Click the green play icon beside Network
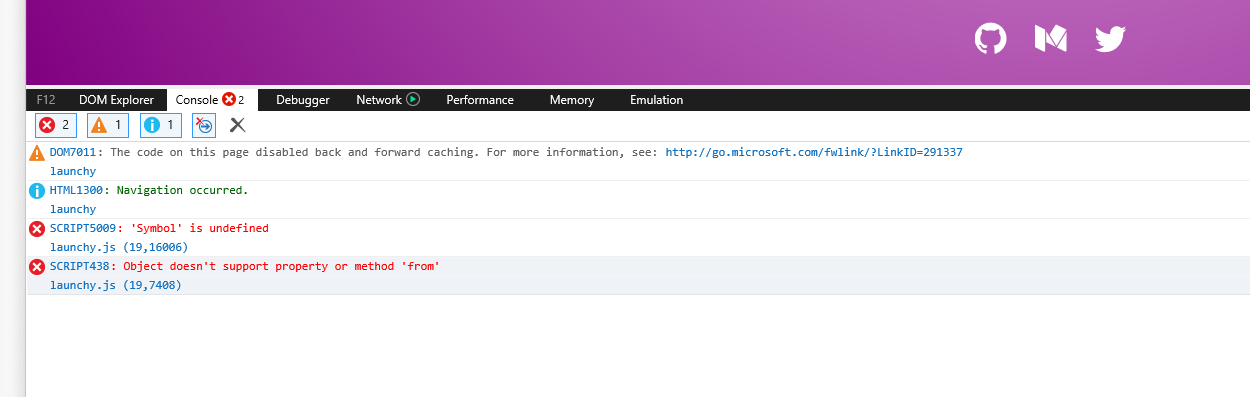Viewport: 1250px width, 397px height. (x=413, y=99)
